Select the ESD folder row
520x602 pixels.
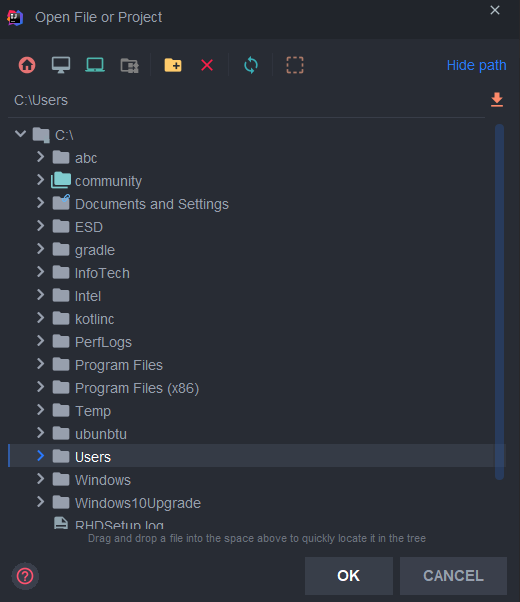point(257,227)
